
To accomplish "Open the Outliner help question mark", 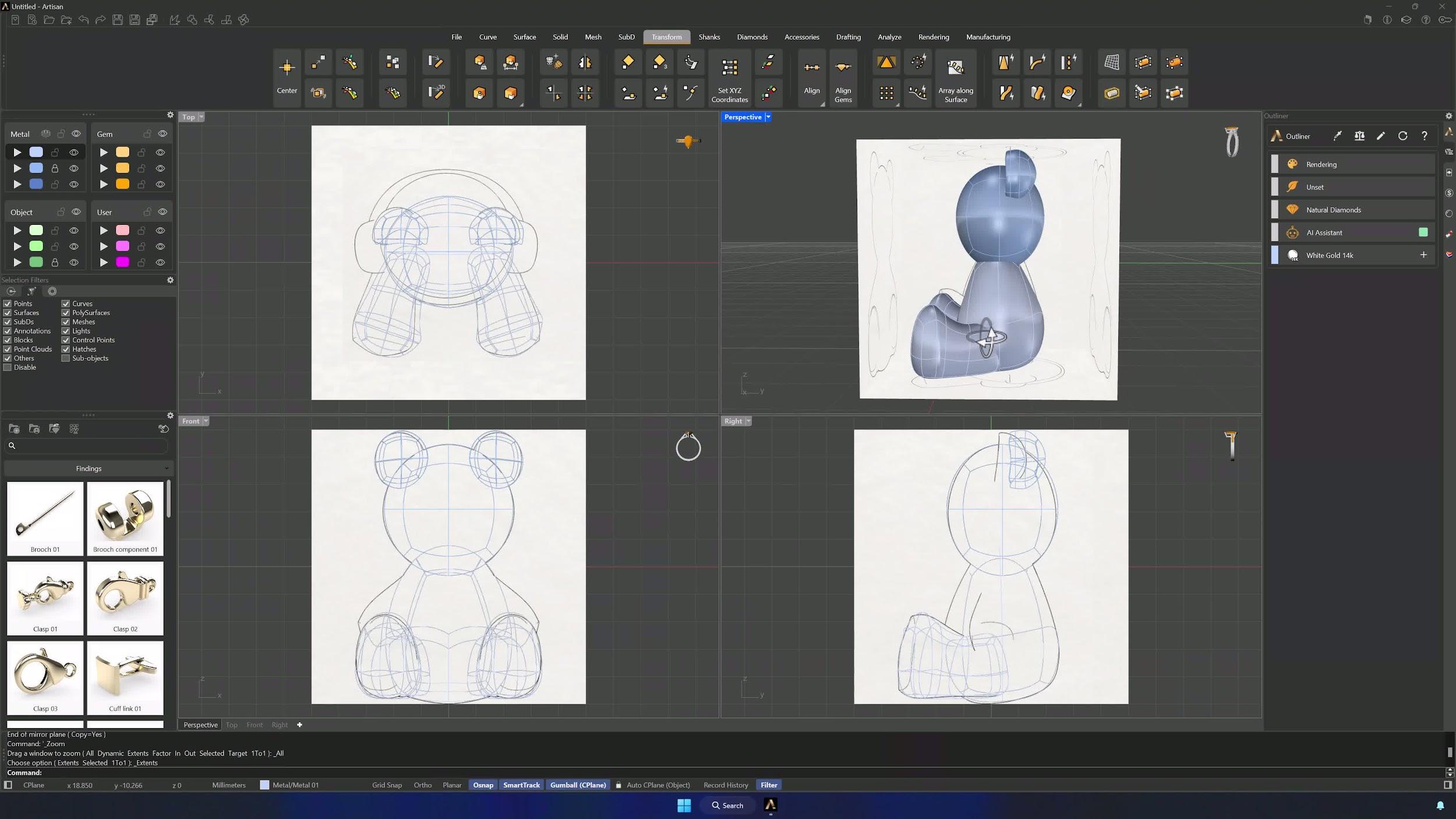I will (1424, 136).
